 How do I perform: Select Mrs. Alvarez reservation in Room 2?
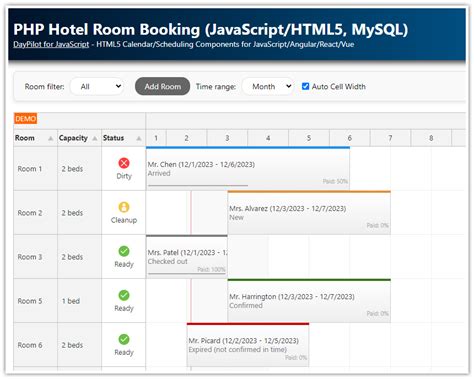click(309, 213)
